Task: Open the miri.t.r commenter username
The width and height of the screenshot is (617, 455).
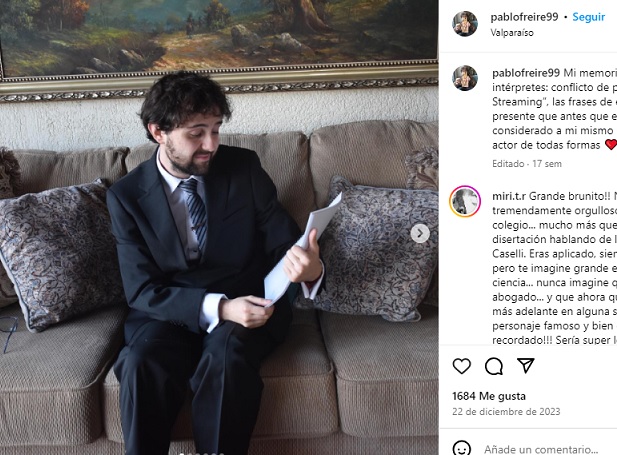Action: point(509,196)
